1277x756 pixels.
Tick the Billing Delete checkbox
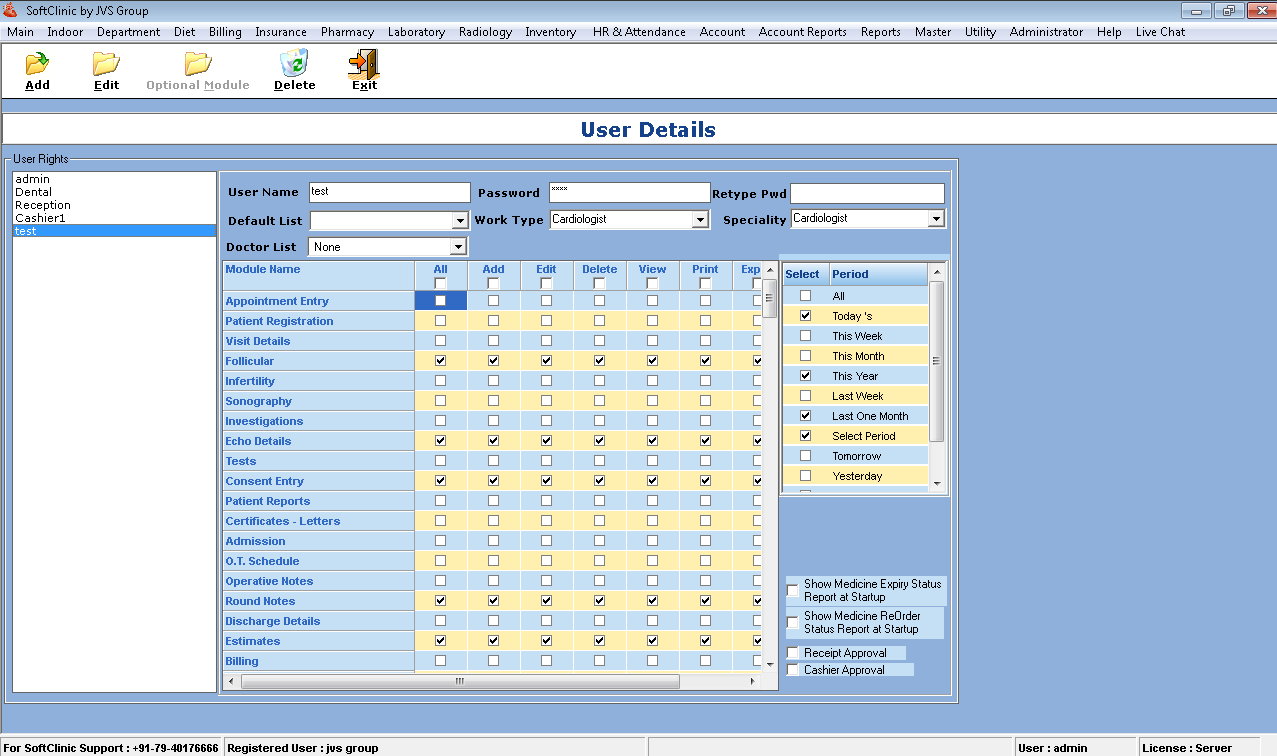pyautogui.click(x=599, y=660)
